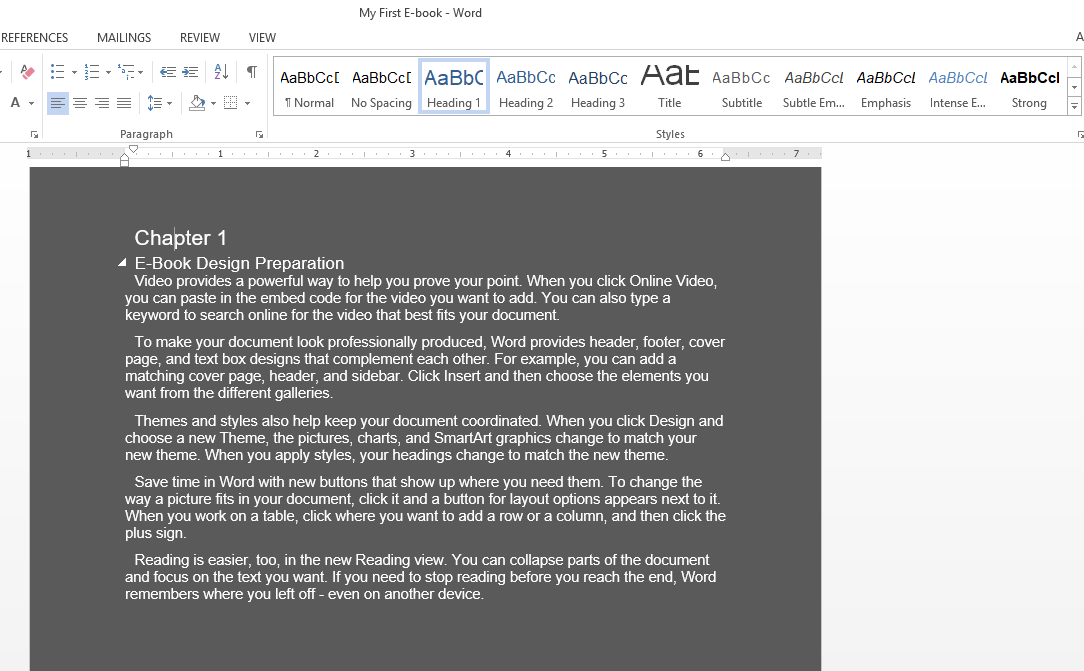Justify the paragraph text
The width and height of the screenshot is (1084, 671).
(124, 103)
